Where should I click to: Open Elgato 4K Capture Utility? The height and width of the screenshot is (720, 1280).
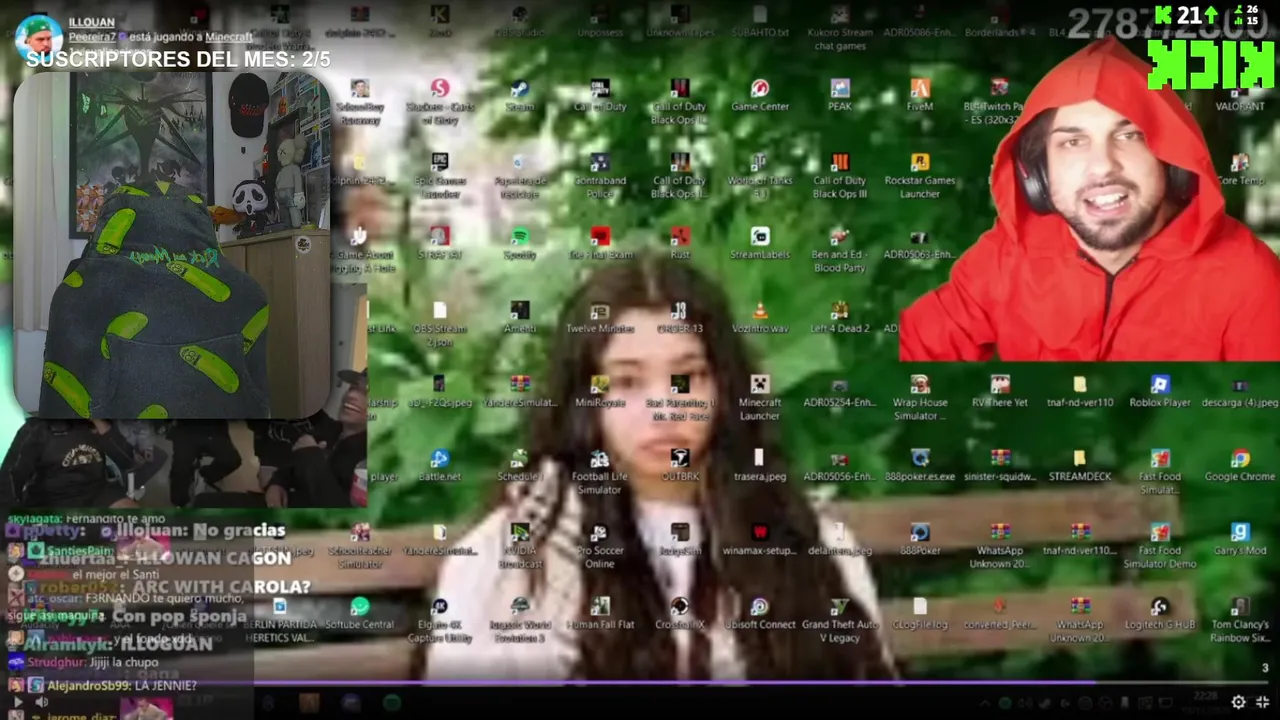[x=440, y=620]
